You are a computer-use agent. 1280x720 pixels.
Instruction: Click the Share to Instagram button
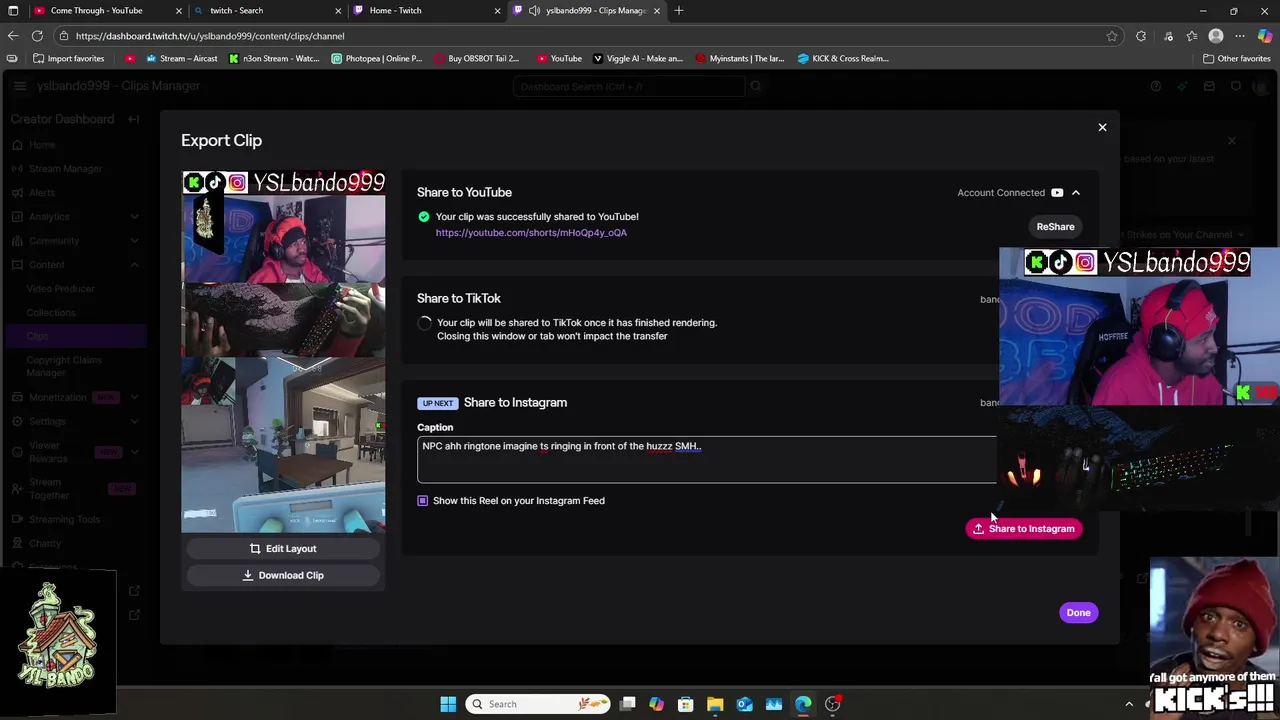point(1023,529)
